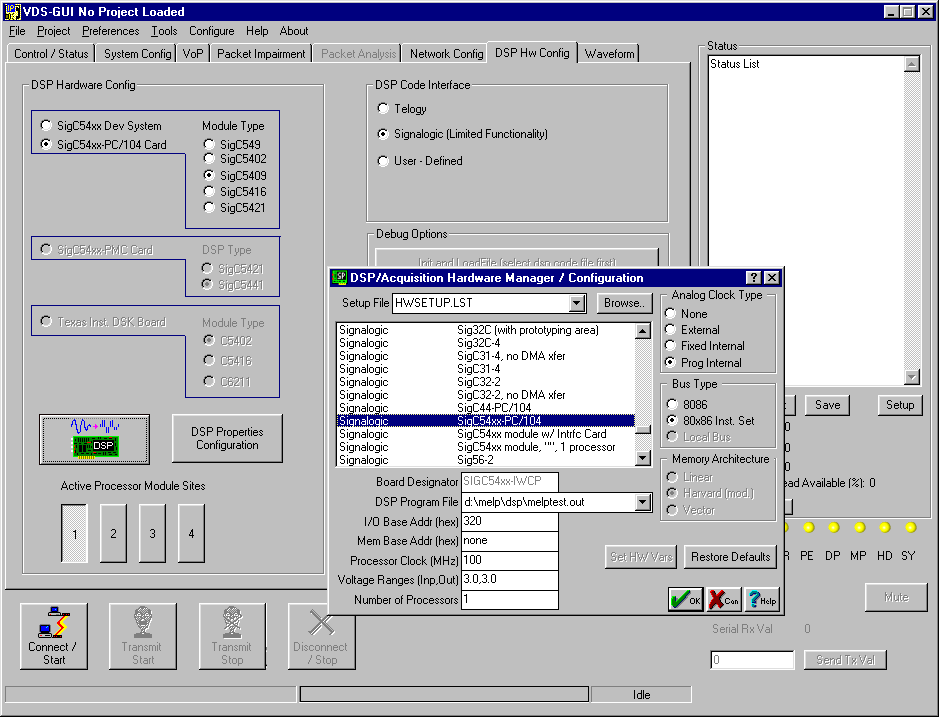
Task: Open the DSP Program File dropdown
Action: (643, 502)
